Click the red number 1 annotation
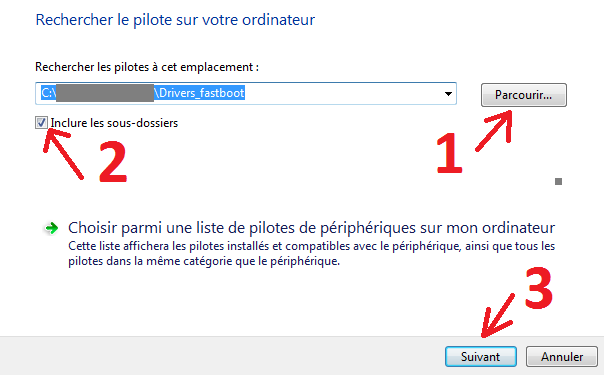 (449, 153)
